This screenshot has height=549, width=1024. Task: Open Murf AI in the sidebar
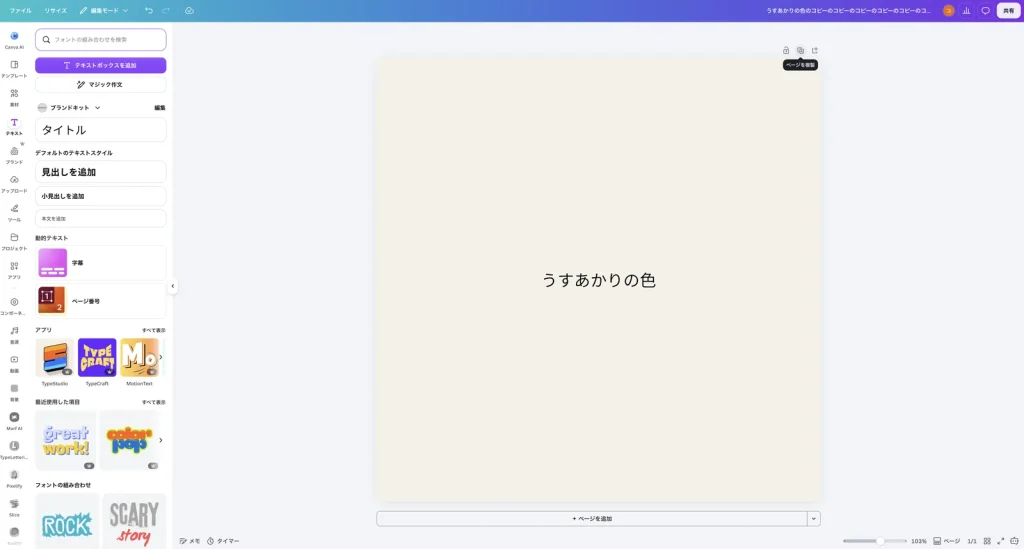(14, 420)
